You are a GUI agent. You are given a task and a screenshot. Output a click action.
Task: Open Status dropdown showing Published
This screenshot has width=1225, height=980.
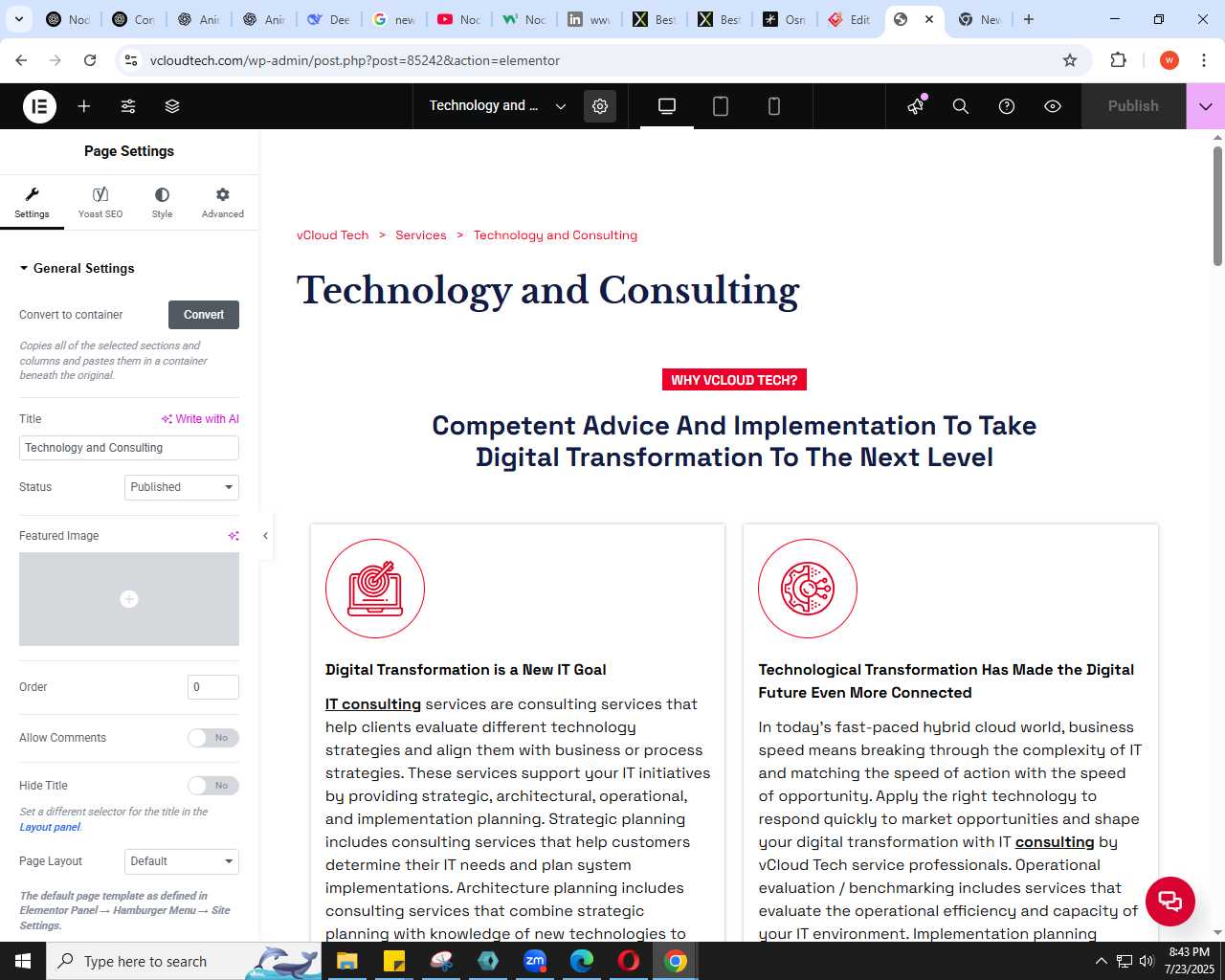coord(182,487)
